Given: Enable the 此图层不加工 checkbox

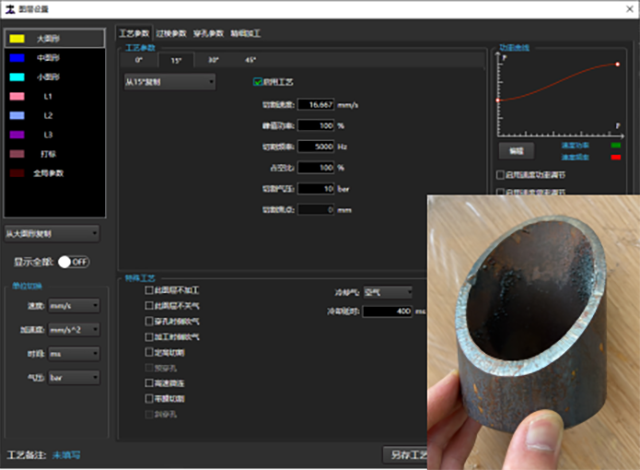Looking at the screenshot, I should coord(150,290).
